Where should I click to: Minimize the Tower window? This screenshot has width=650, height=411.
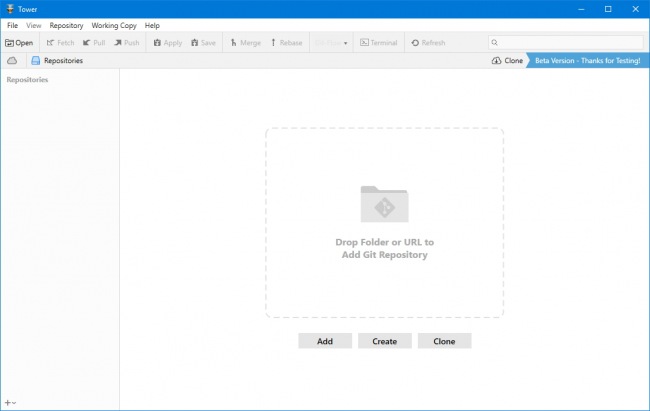coord(581,9)
